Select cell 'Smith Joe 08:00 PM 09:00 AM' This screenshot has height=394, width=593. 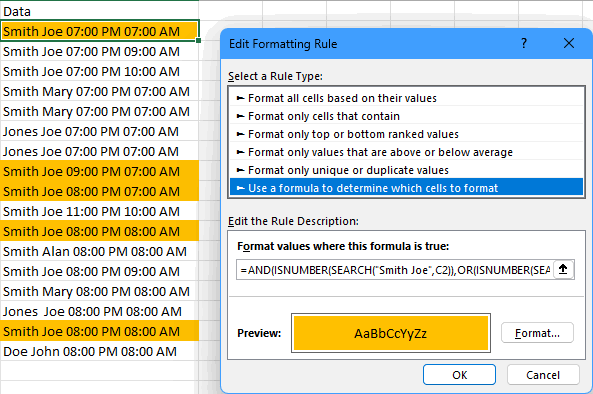(x=99, y=271)
